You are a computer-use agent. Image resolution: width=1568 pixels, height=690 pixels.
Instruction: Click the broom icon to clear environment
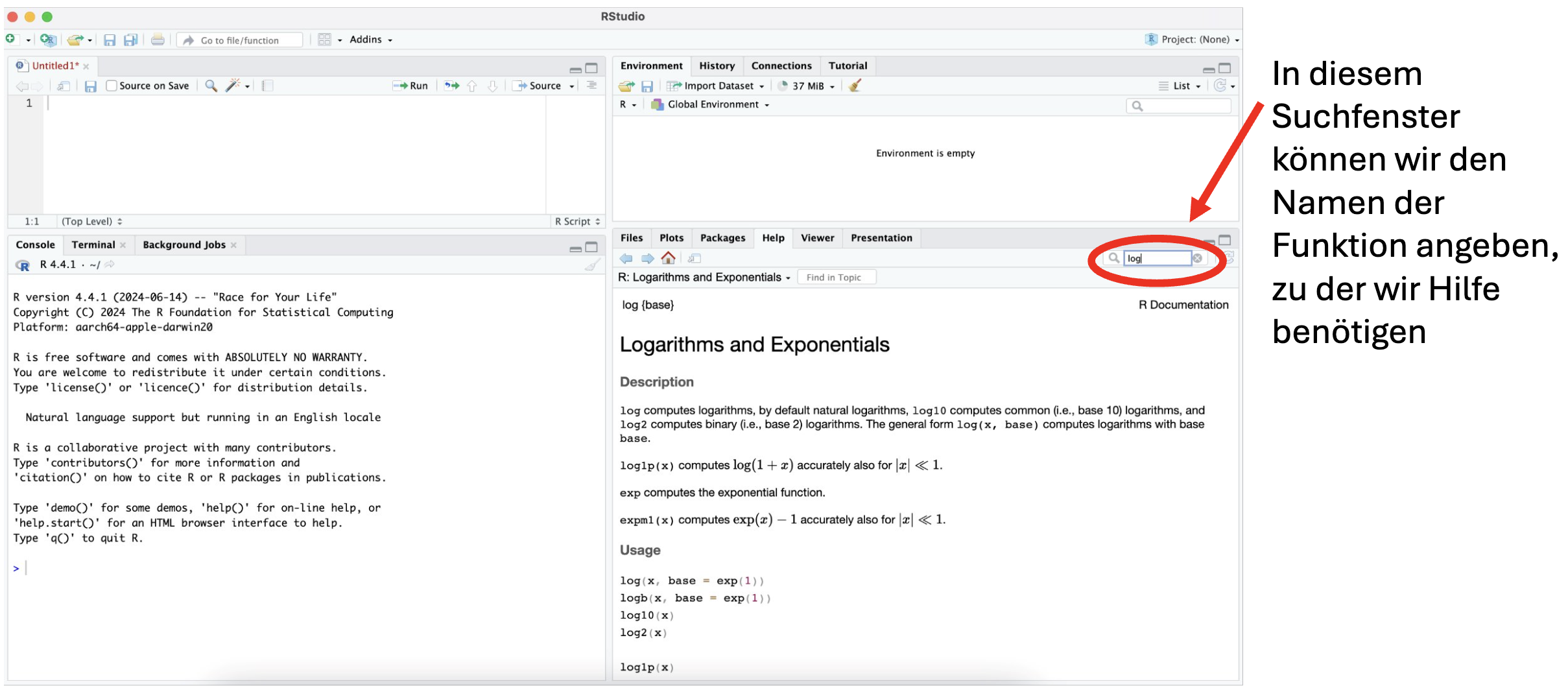click(x=855, y=86)
